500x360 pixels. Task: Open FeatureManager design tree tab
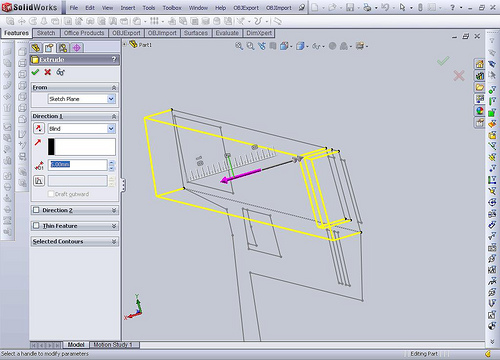click(x=36, y=48)
